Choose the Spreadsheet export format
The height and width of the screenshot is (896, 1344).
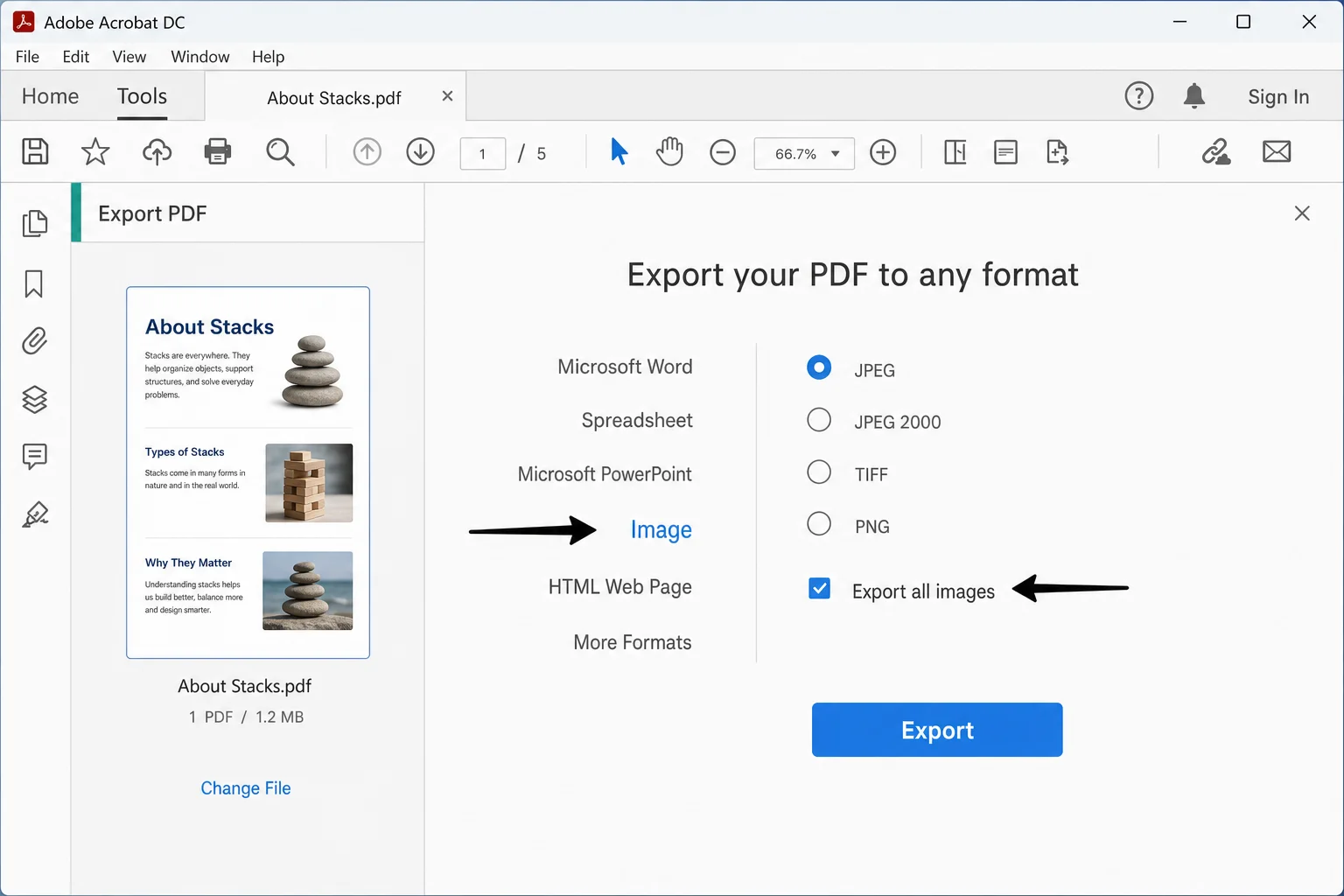[x=637, y=421]
